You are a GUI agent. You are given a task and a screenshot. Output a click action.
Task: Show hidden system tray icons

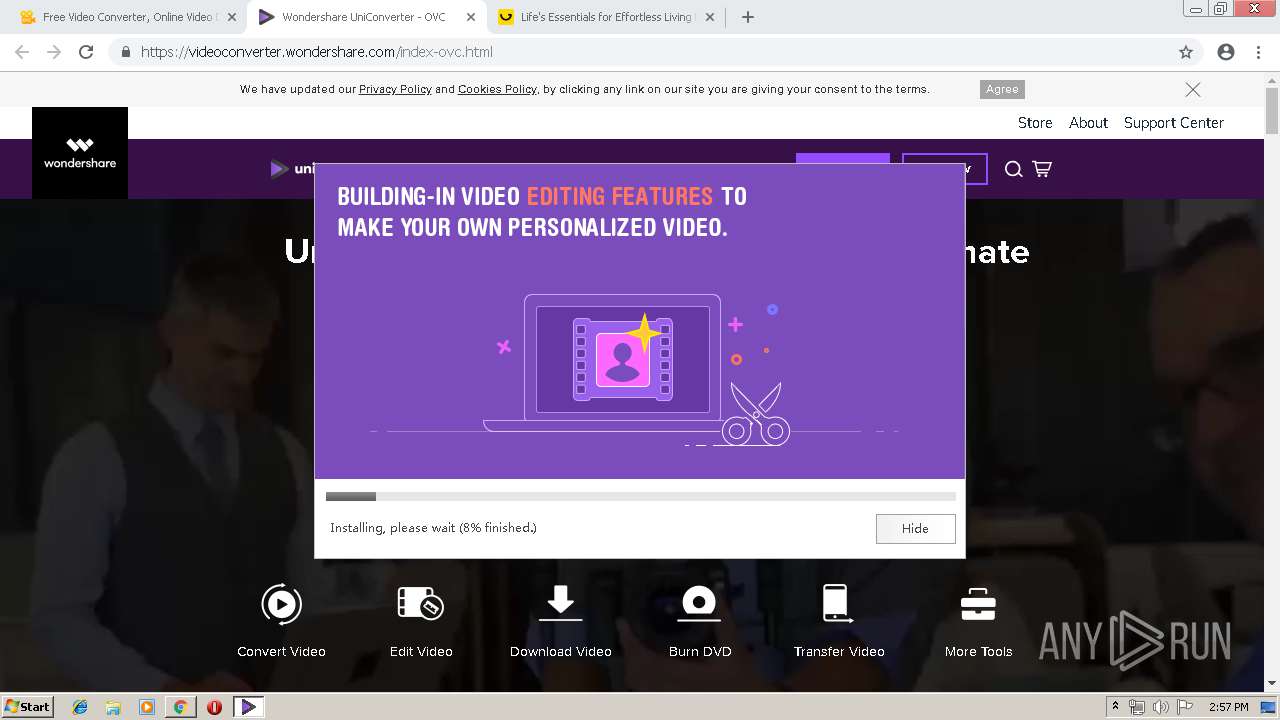click(x=1115, y=707)
